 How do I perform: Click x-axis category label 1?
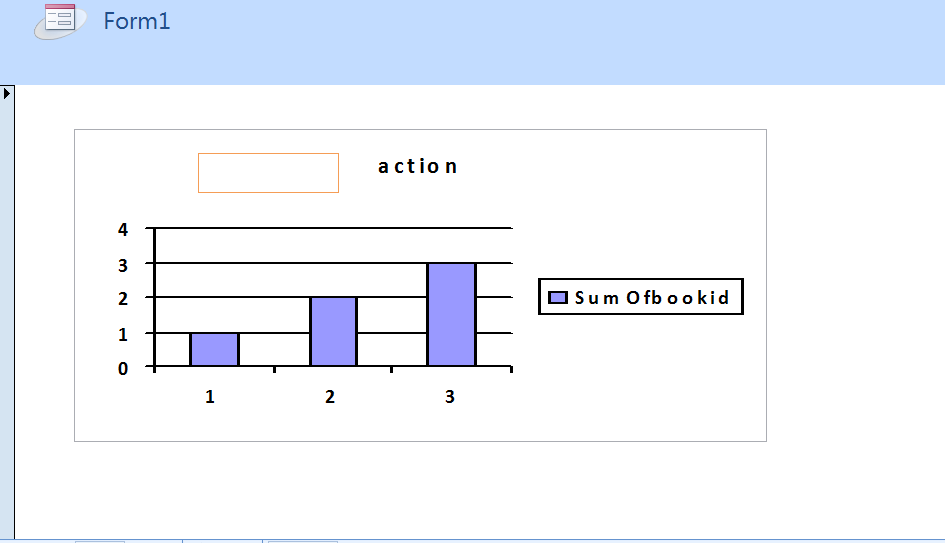point(210,397)
